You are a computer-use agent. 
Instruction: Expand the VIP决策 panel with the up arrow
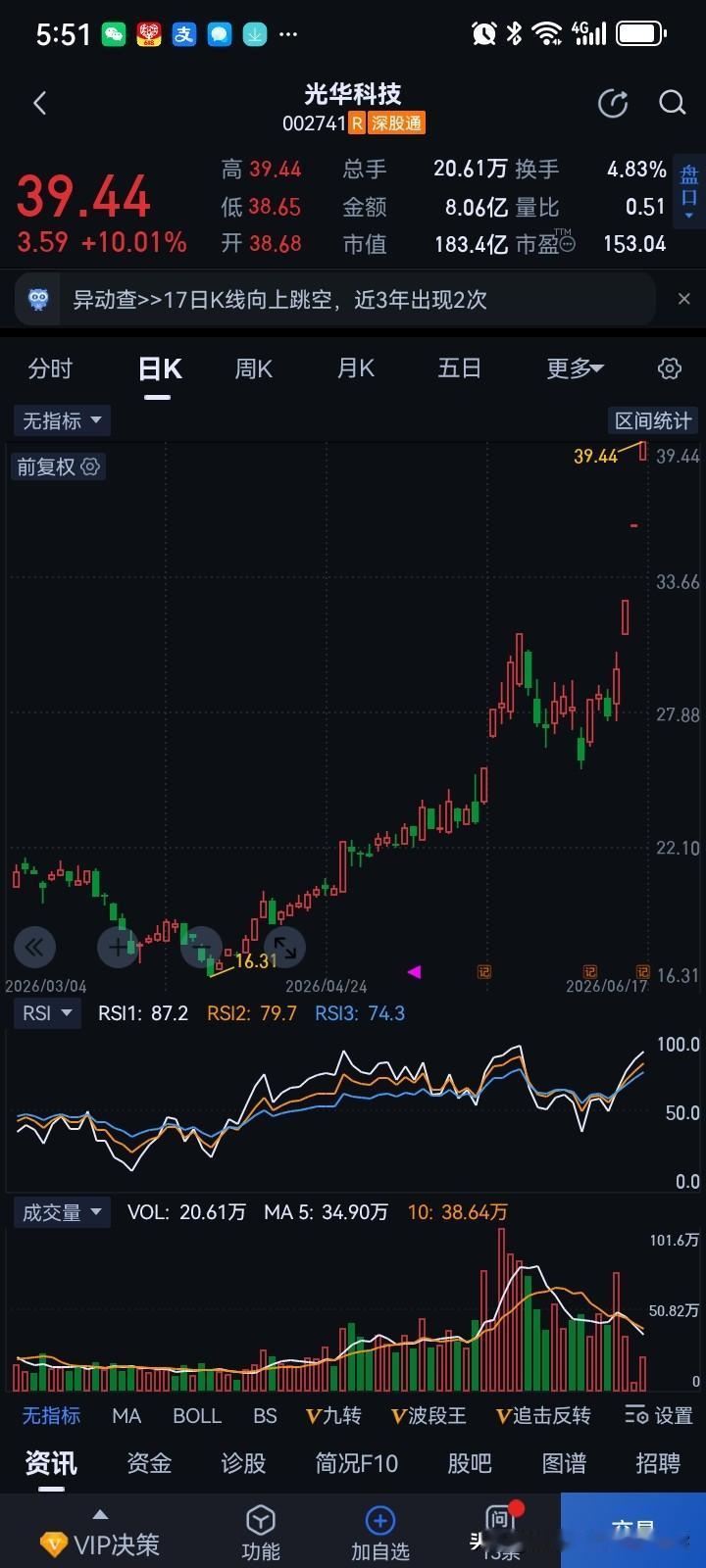click(99, 1515)
